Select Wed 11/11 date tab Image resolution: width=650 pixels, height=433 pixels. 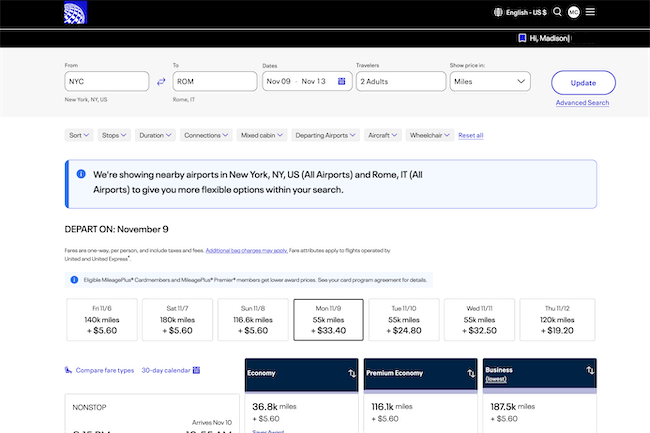click(479, 319)
